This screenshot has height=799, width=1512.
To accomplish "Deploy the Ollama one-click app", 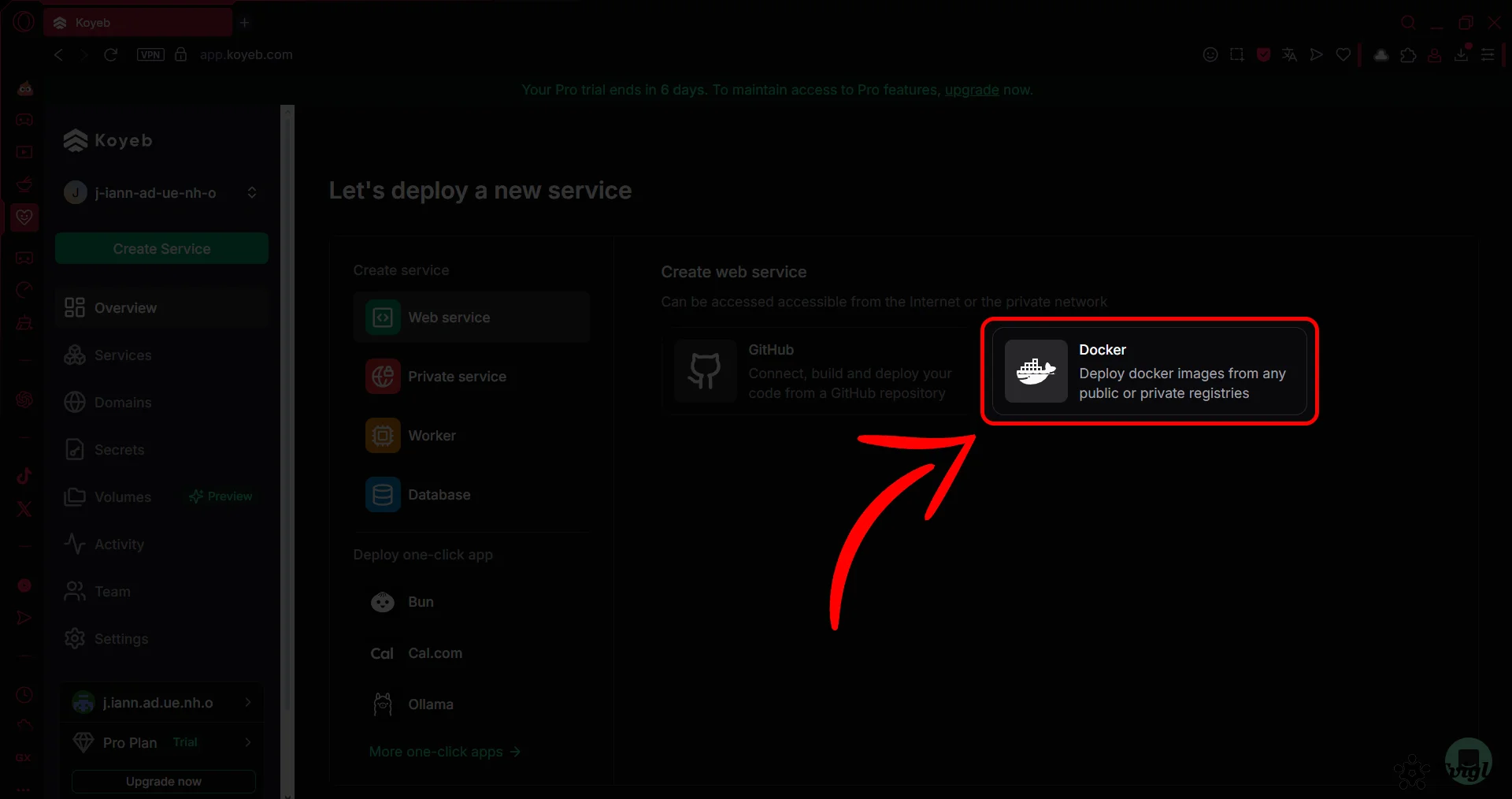I will [471, 704].
